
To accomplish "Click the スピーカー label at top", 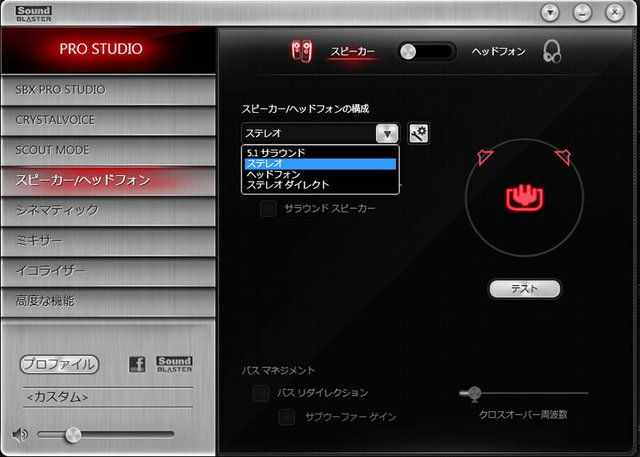I will coord(353,52).
